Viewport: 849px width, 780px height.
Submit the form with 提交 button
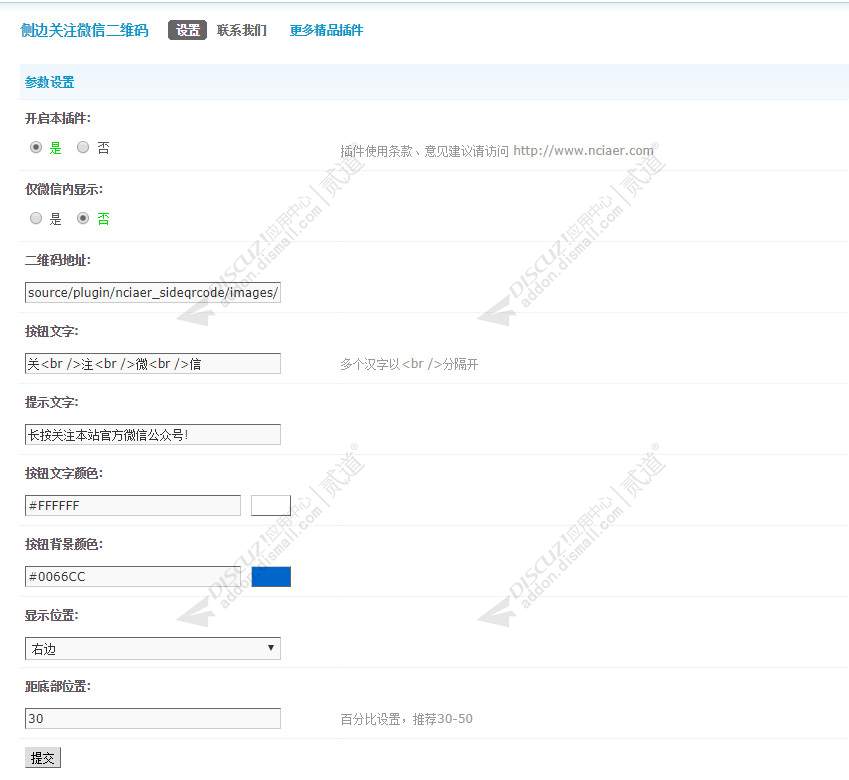coord(43,758)
